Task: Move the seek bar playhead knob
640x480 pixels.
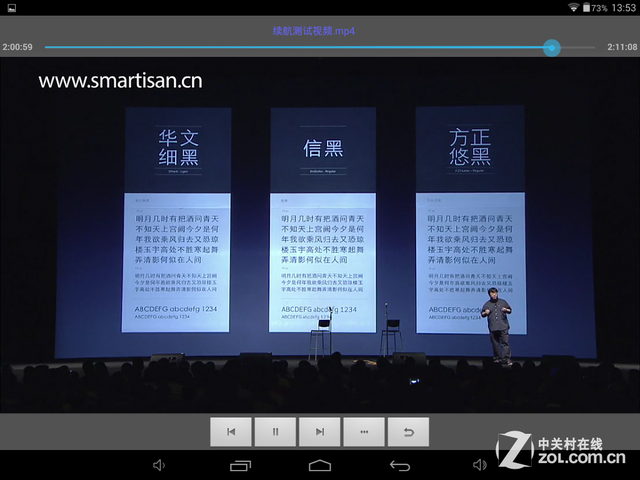Action: pos(552,48)
